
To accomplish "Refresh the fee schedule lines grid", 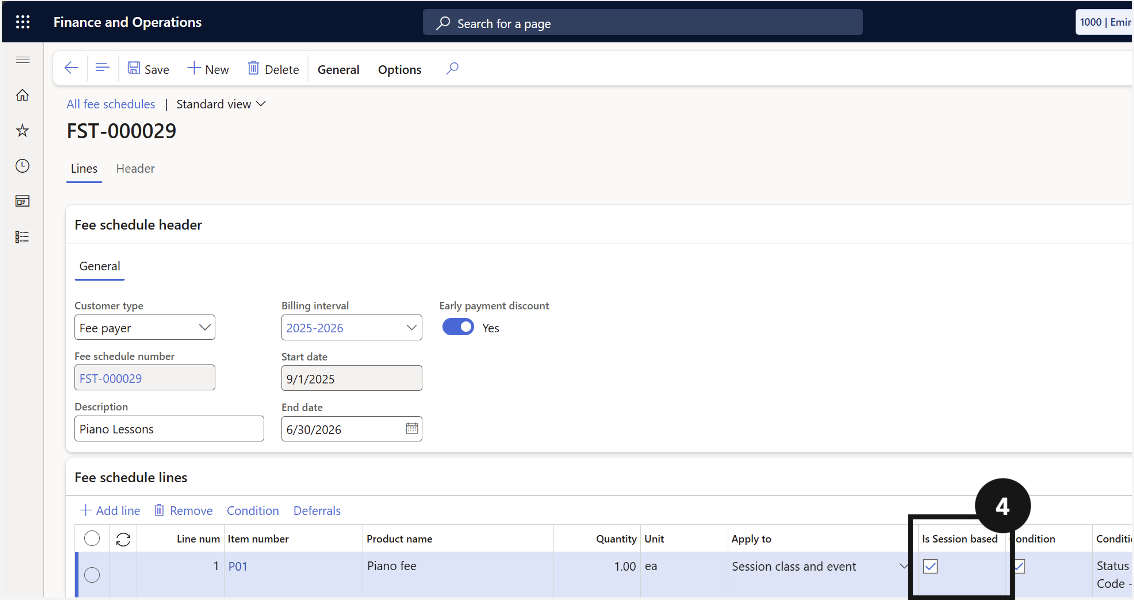I will click(x=123, y=539).
